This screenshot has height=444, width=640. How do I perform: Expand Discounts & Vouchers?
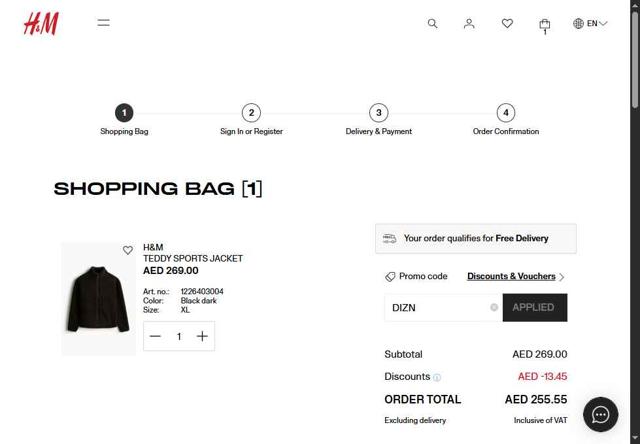pos(515,276)
